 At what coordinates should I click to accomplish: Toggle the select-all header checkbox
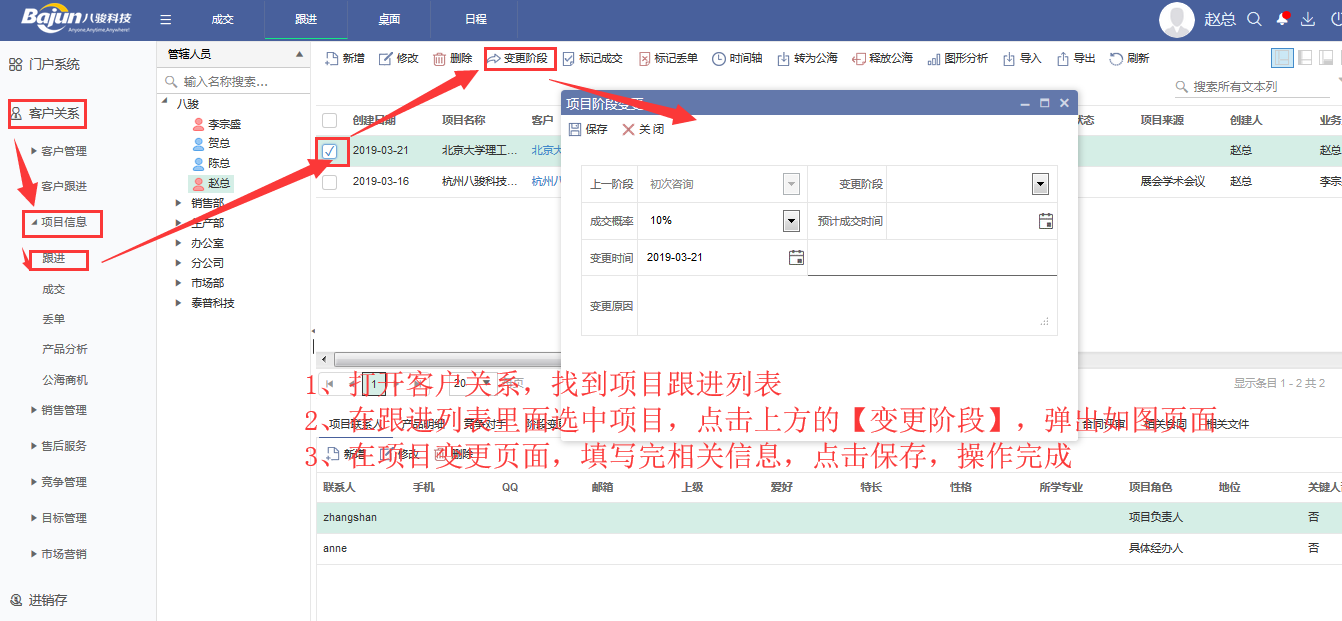(x=330, y=120)
